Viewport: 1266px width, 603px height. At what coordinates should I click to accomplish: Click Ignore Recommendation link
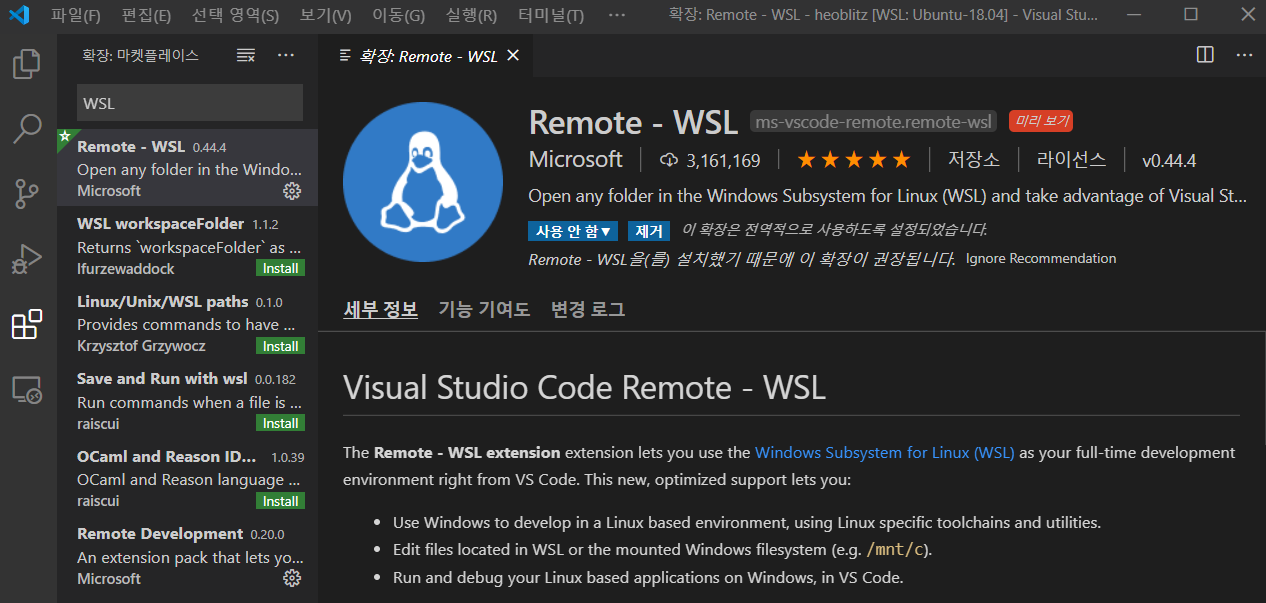(1041, 258)
